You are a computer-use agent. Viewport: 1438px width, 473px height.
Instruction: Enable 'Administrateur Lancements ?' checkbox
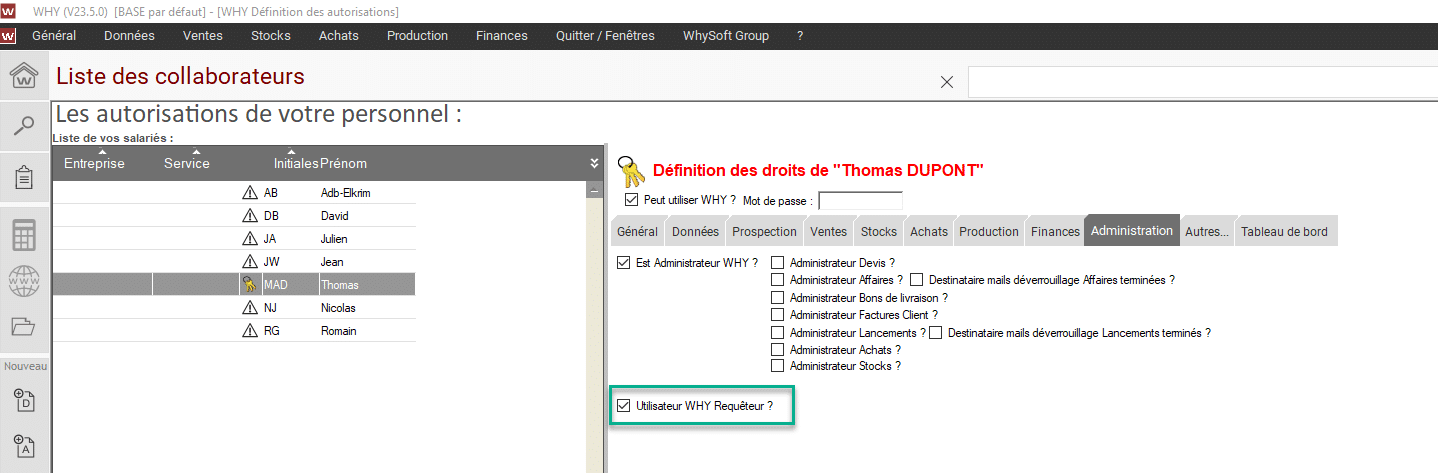pos(778,332)
